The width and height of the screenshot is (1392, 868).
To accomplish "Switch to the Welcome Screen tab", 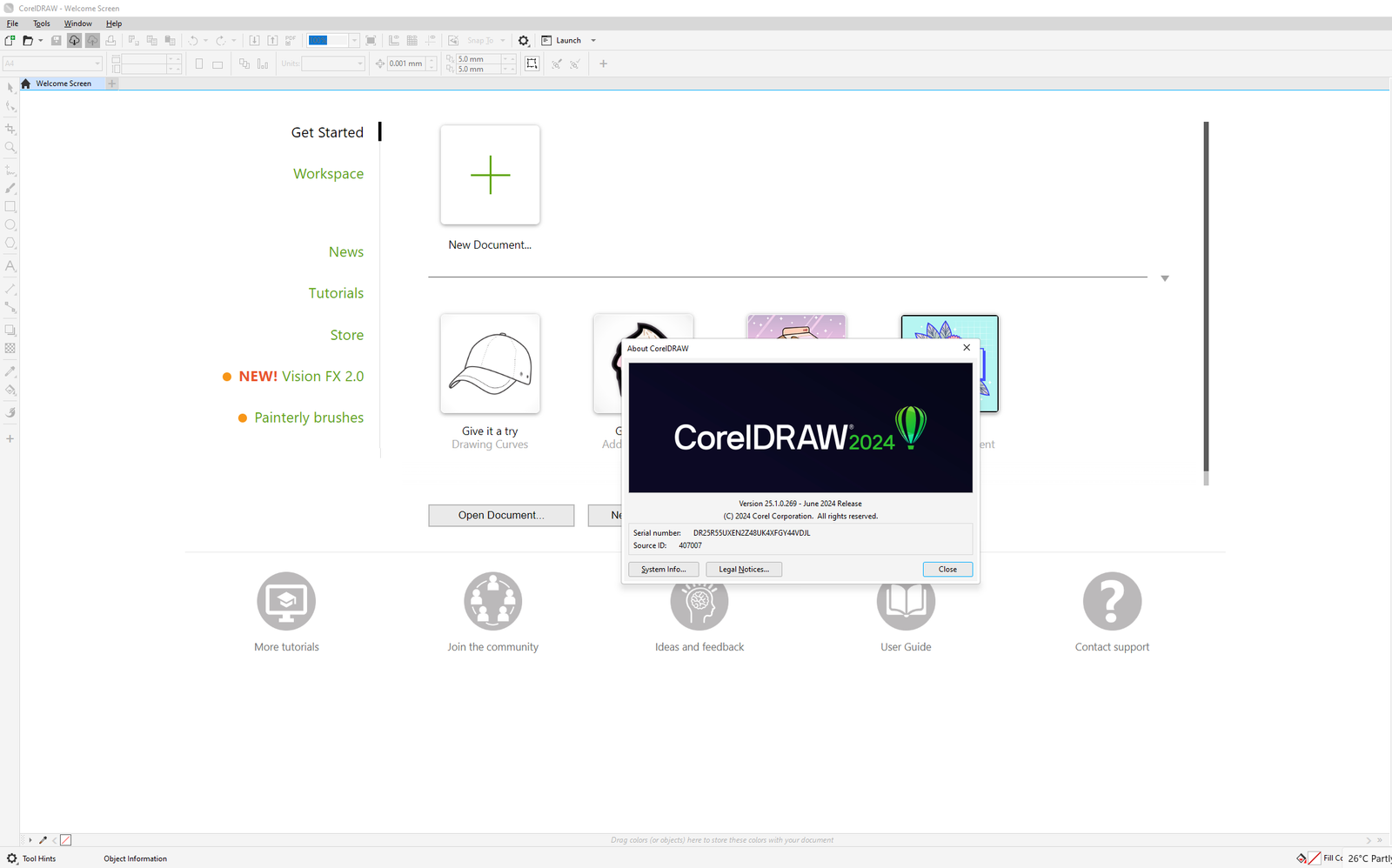I will (x=63, y=83).
